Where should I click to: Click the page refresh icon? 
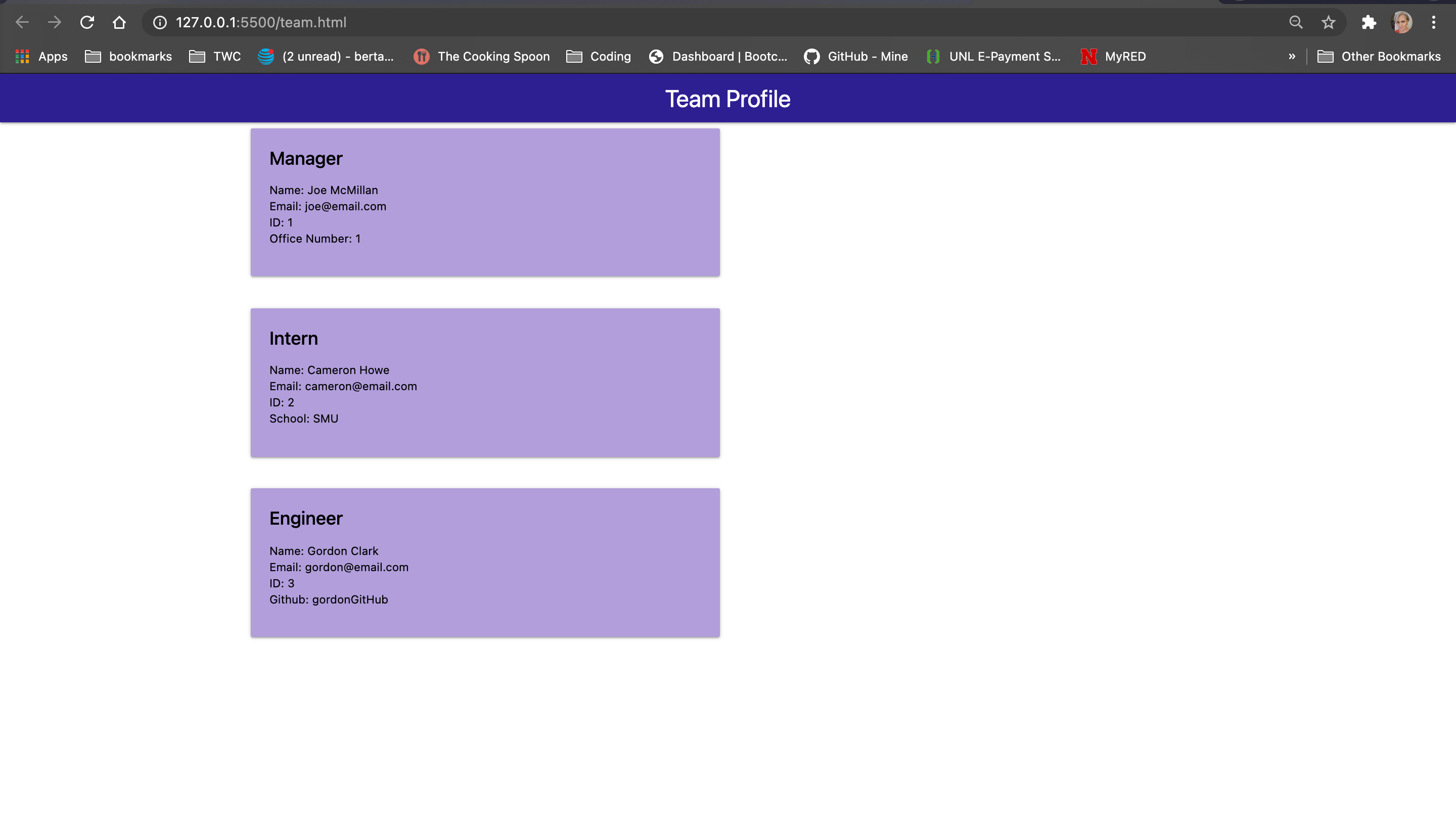coord(88,22)
